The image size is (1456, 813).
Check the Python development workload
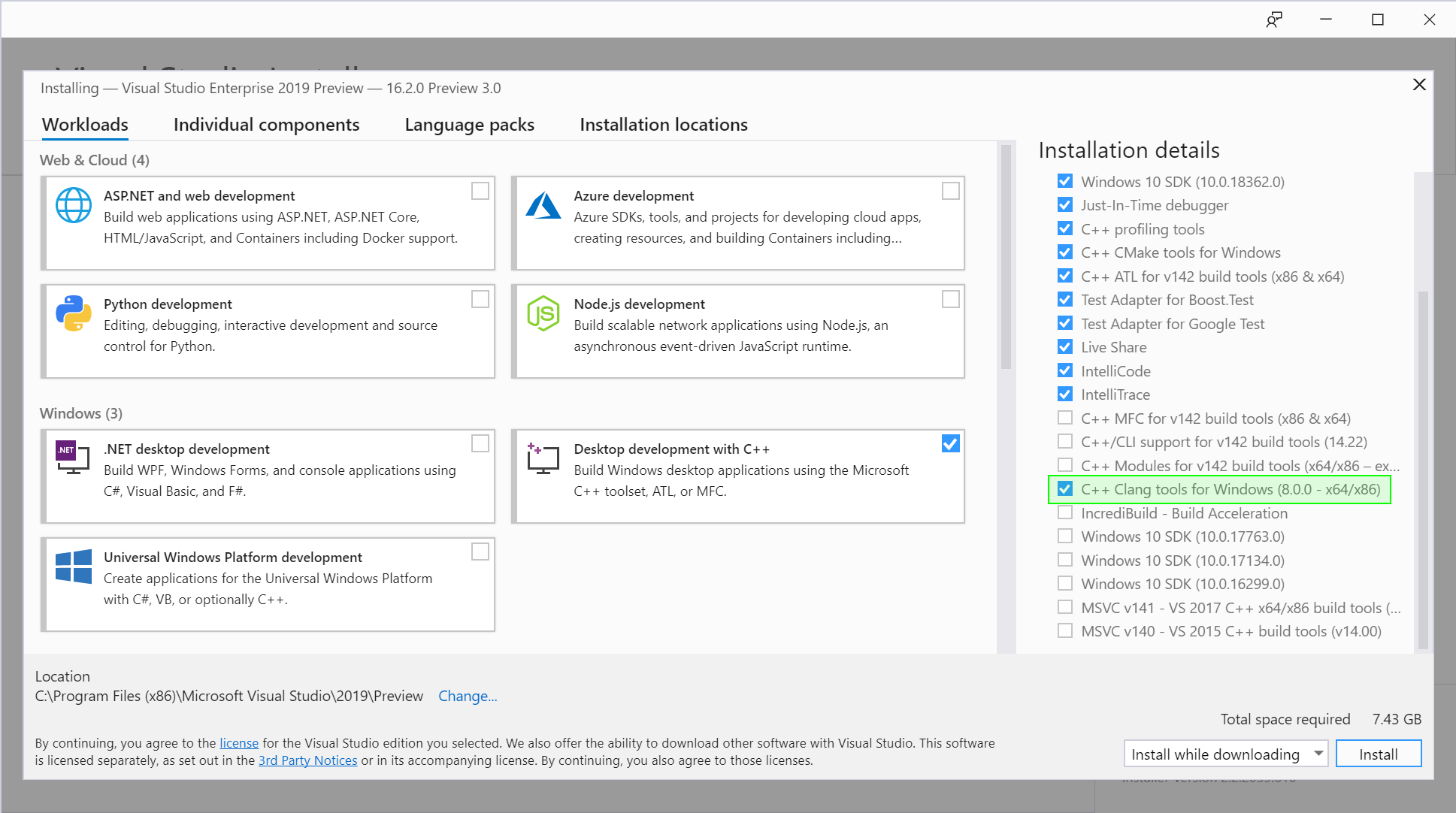[x=480, y=299]
